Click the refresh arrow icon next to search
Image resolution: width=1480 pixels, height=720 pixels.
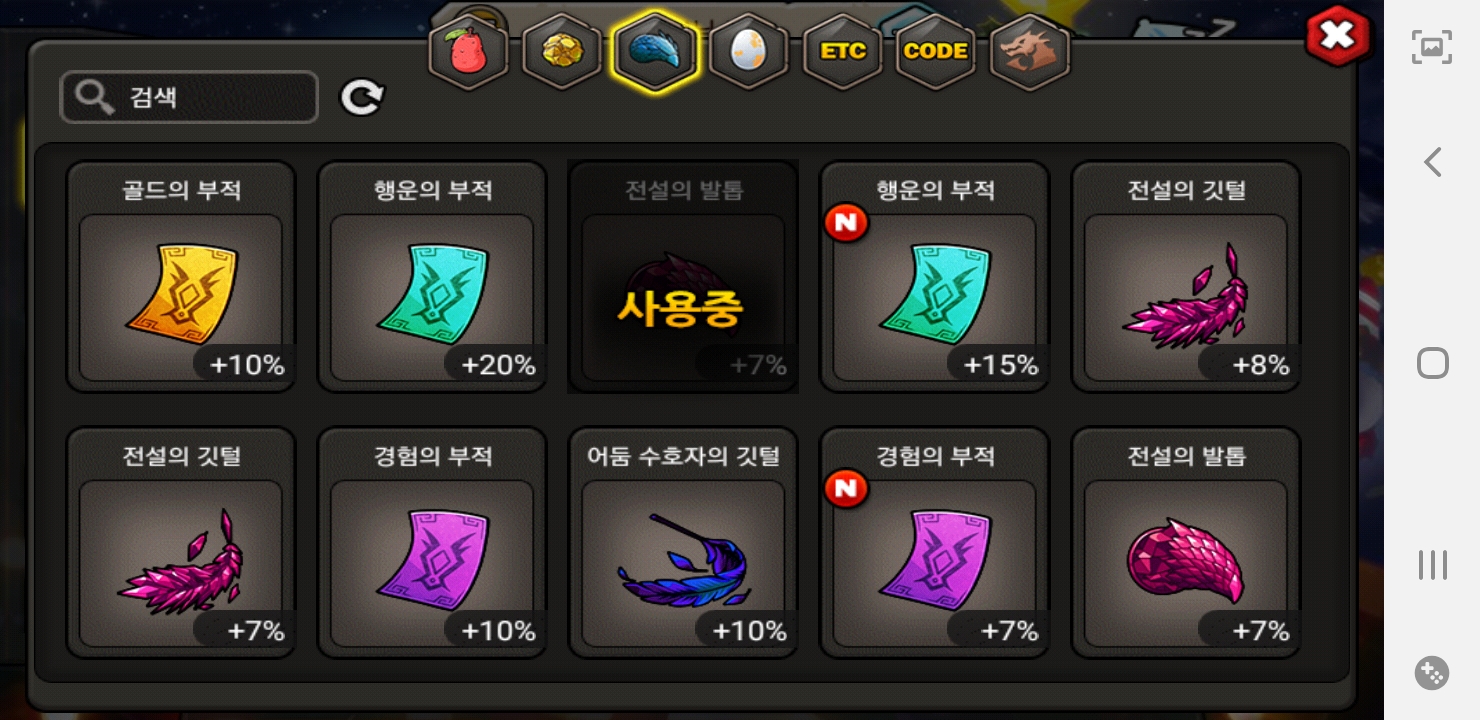pos(361,97)
